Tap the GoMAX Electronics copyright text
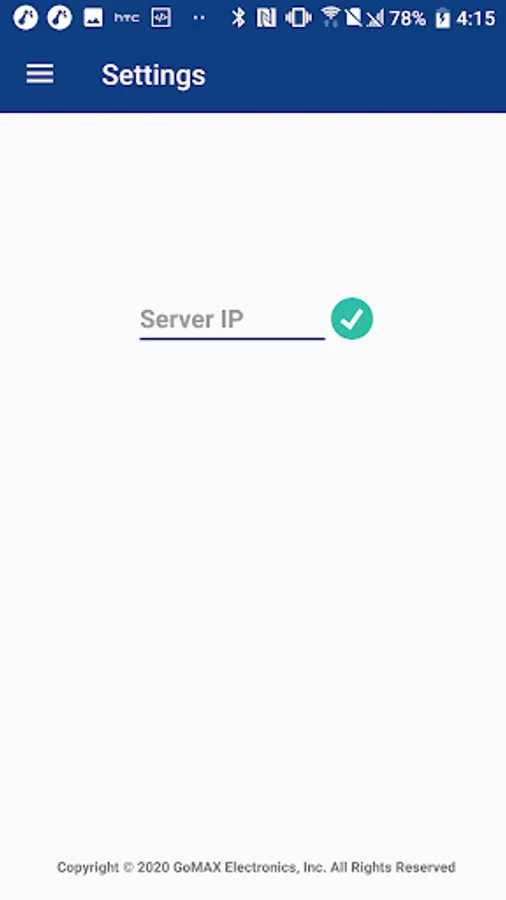Screen dimensions: 506x900 point(256,867)
